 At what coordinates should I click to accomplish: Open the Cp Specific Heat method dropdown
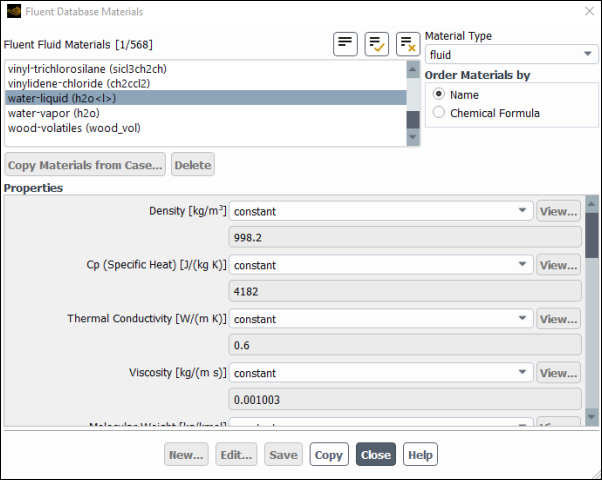(381, 265)
